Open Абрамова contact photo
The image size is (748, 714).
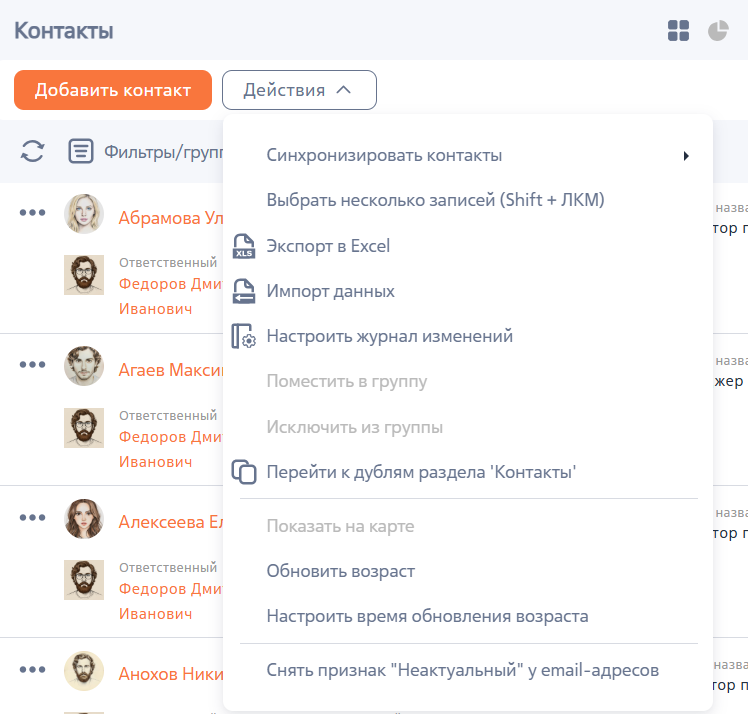tap(84, 214)
